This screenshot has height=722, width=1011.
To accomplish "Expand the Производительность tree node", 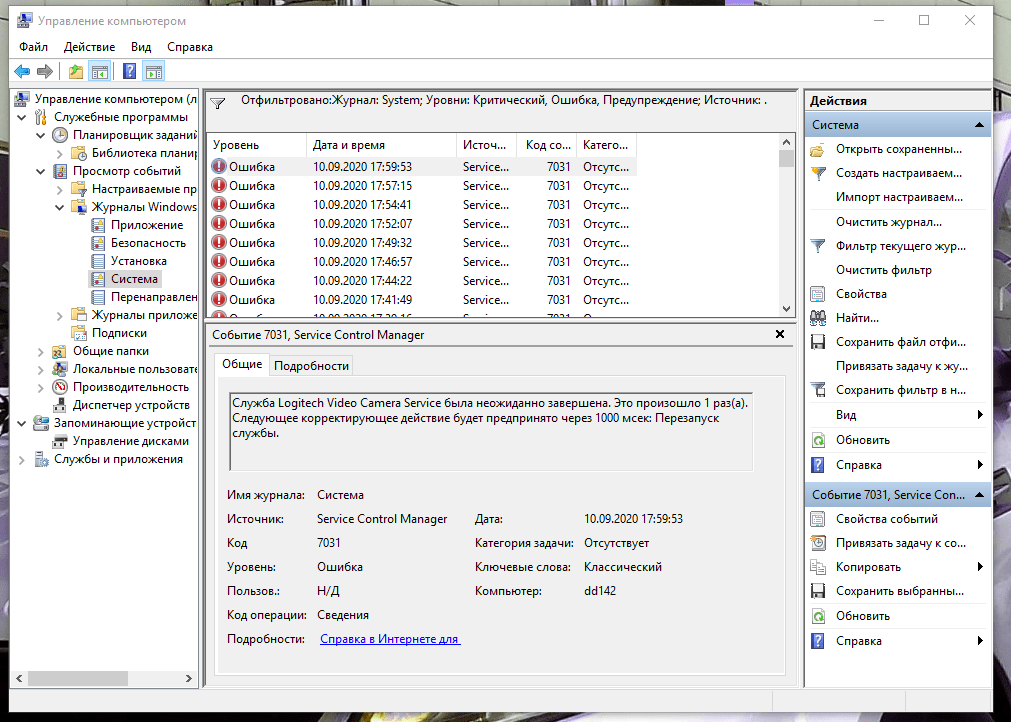I will [41, 387].
